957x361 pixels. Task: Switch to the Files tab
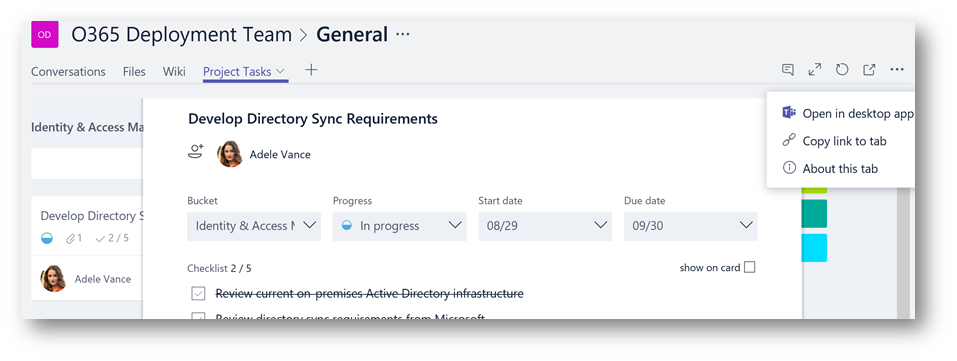(x=134, y=71)
